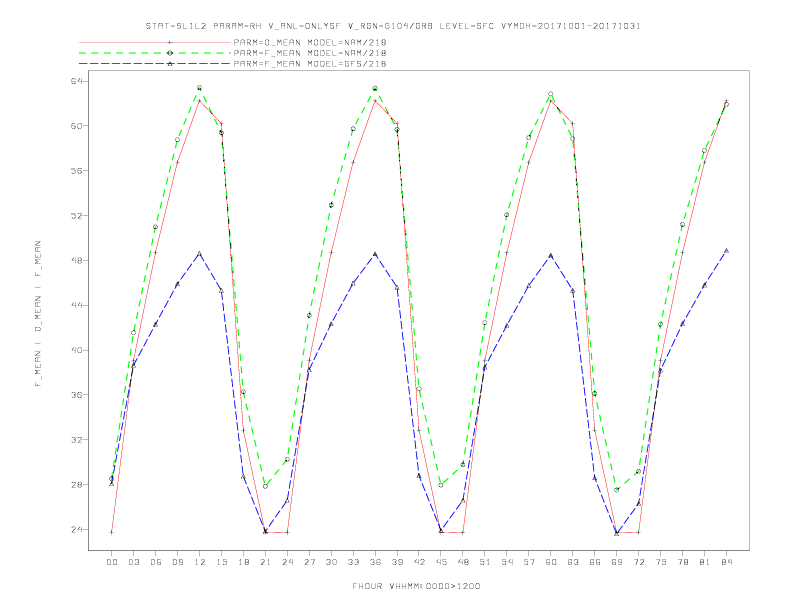
Task: Click x-axis tick label 00
Action: tap(112, 562)
